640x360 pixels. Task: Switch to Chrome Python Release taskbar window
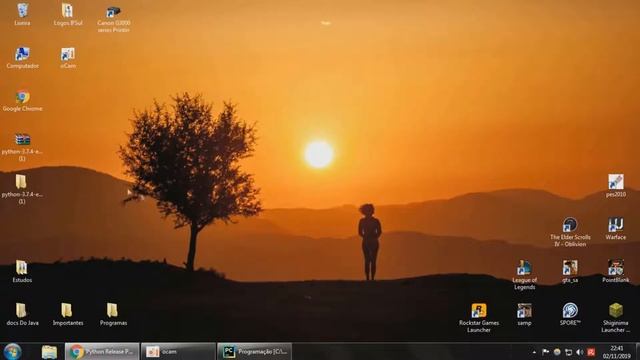[102, 351]
